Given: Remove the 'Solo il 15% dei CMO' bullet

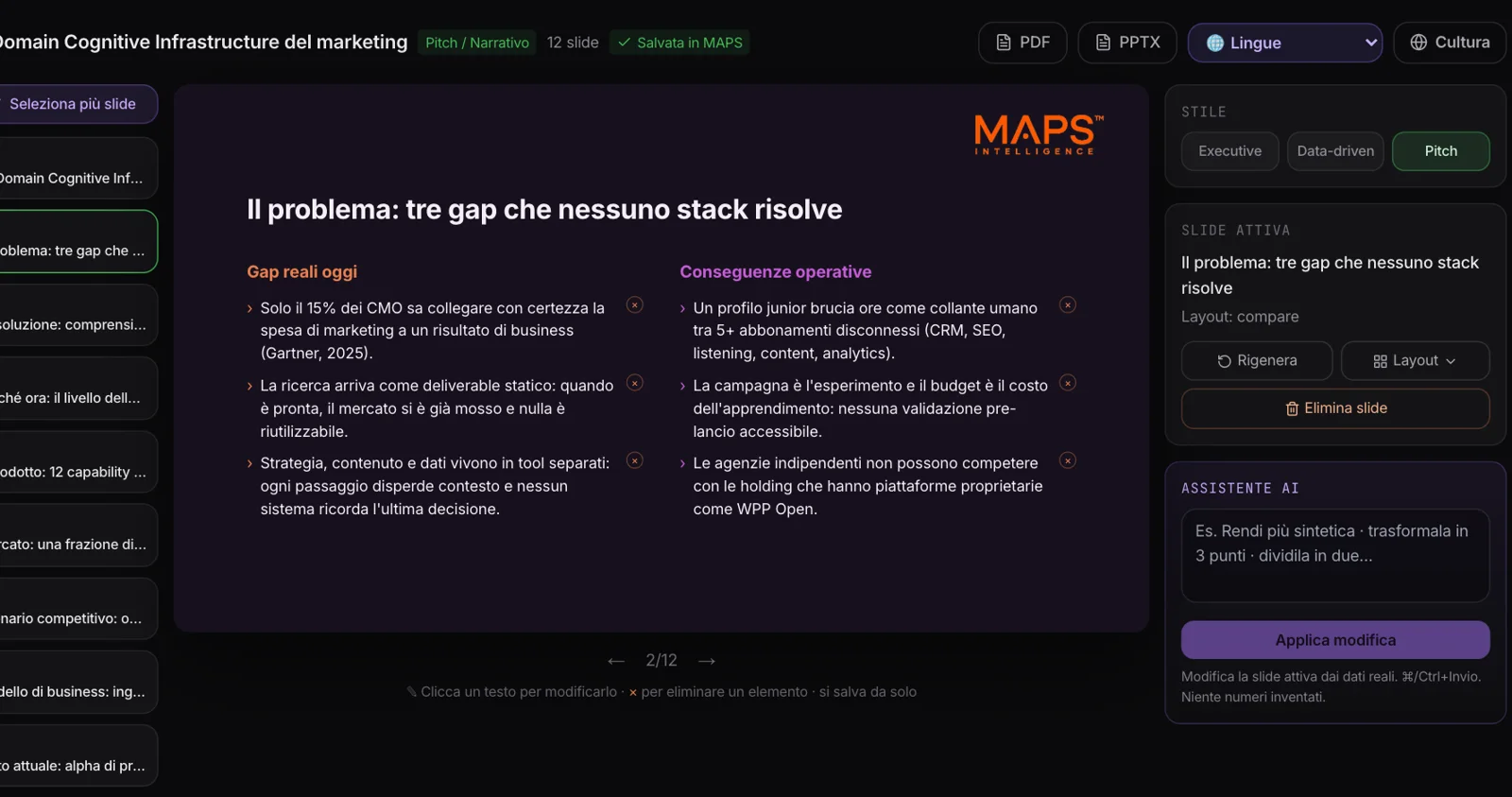Looking at the screenshot, I should click(x=635, y=304).
